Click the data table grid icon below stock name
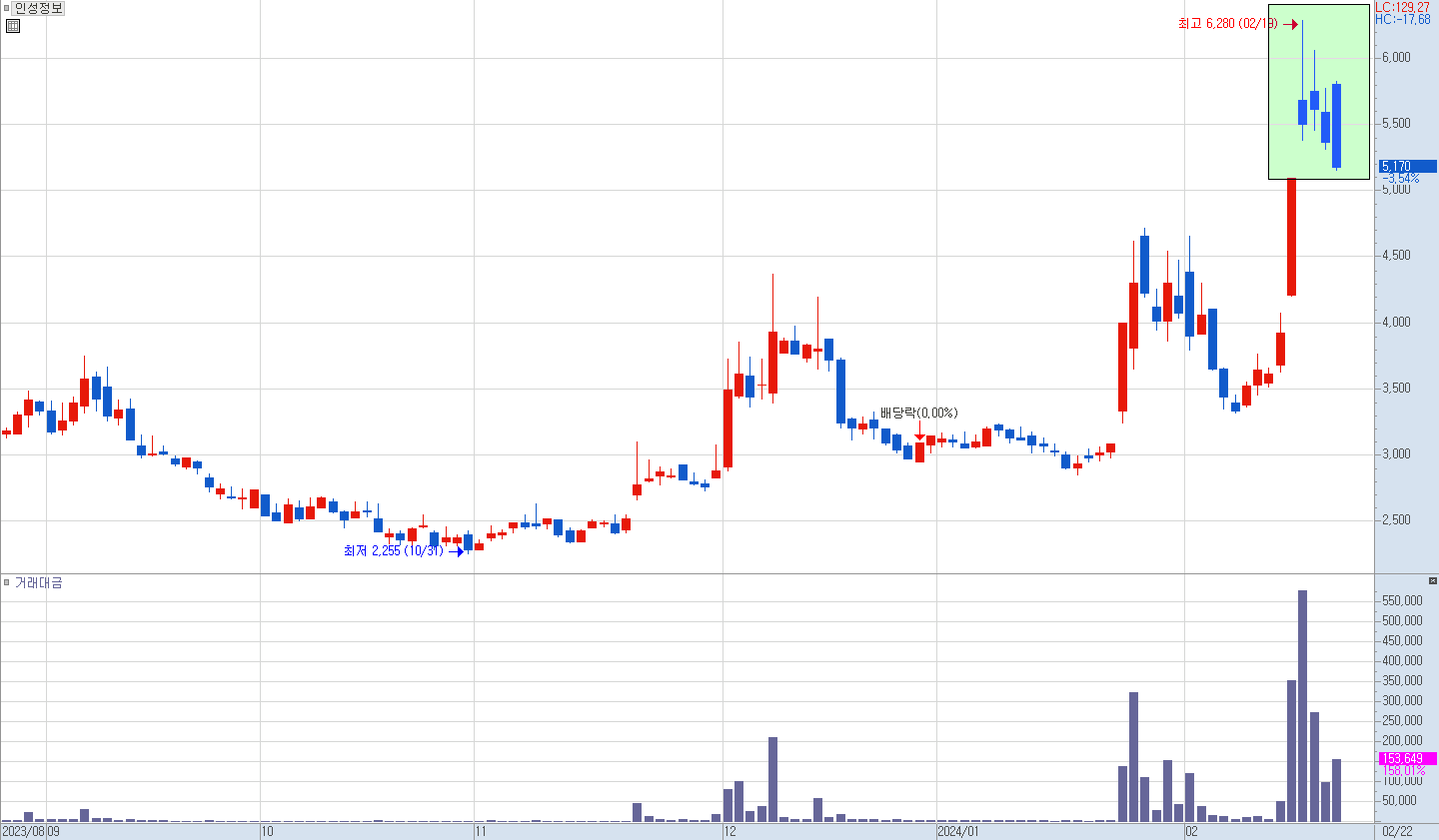Image resolution: width=1439 pixels, height=840 pixels. tap(13, 26)
